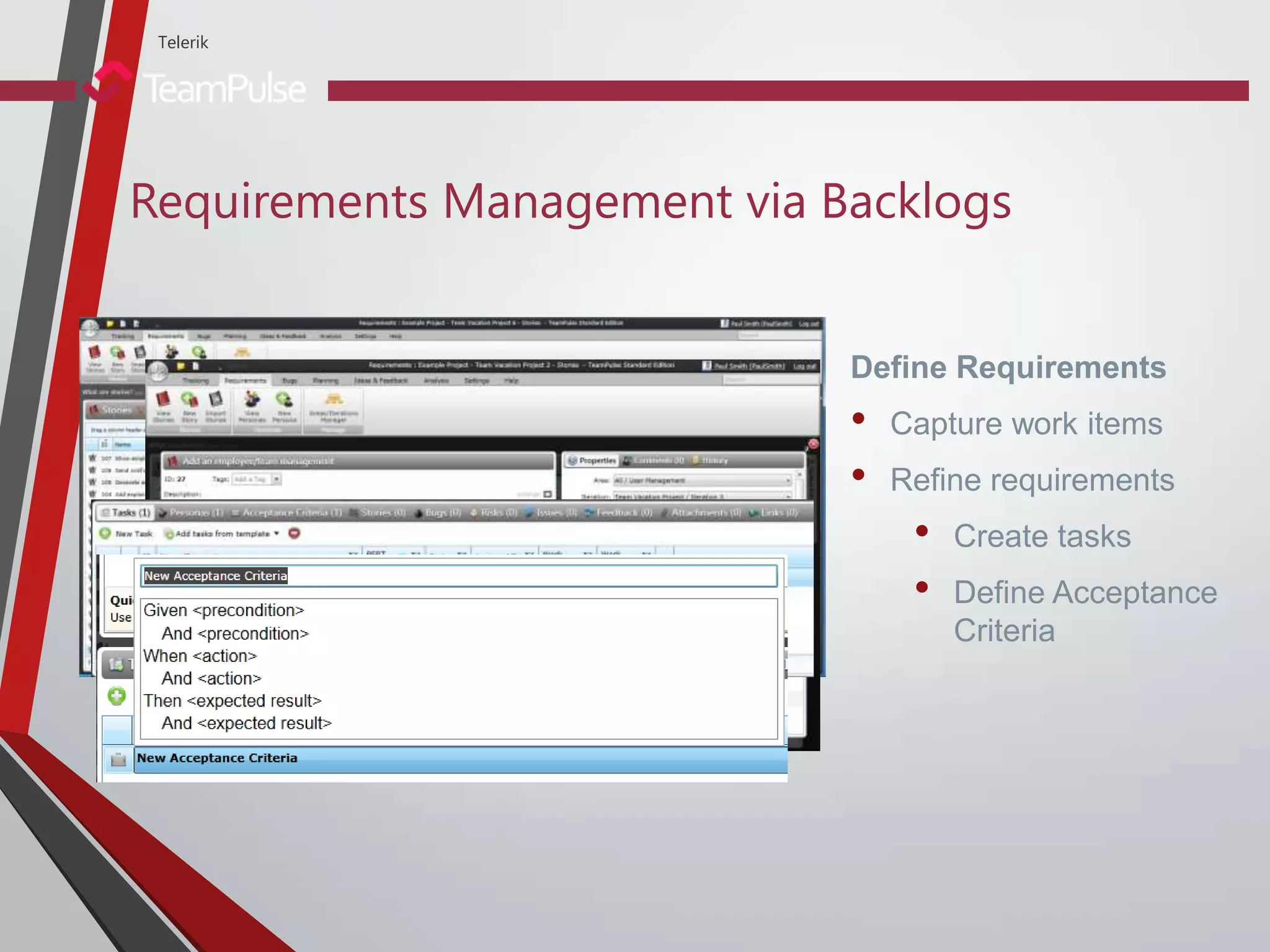Click the briefcase icon beside New Acceptance Criteria
Screen dimensions: 1270x952
coord(118,759)
